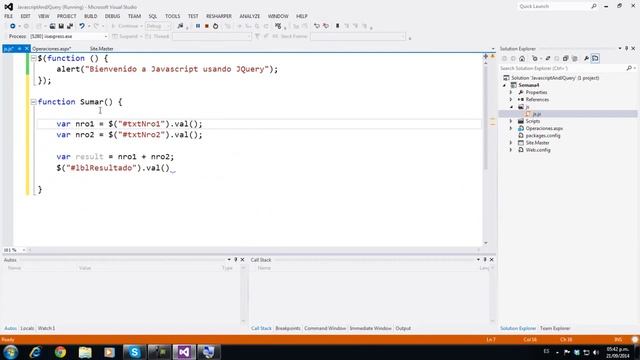Open File Explorer from the taskbar
Image resolution: width=640 pixels, height=360 pixels.
coord(85,352)
